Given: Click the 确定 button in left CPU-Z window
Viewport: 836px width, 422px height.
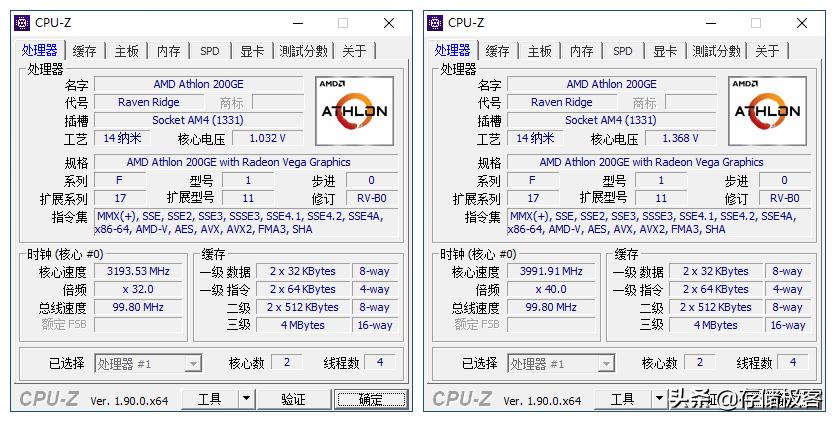Looking at the screenshot, I should tap(371, 399).
